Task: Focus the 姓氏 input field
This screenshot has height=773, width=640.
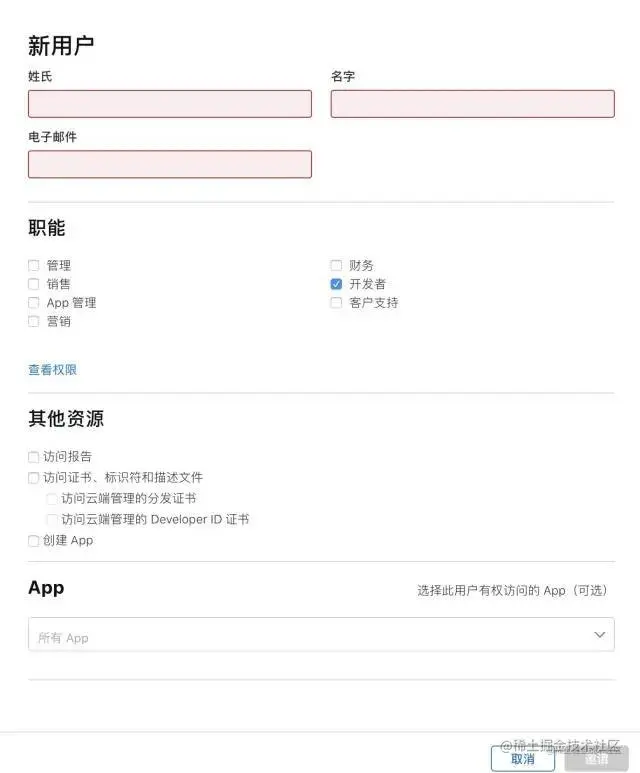Action: (x=170, y=104)
